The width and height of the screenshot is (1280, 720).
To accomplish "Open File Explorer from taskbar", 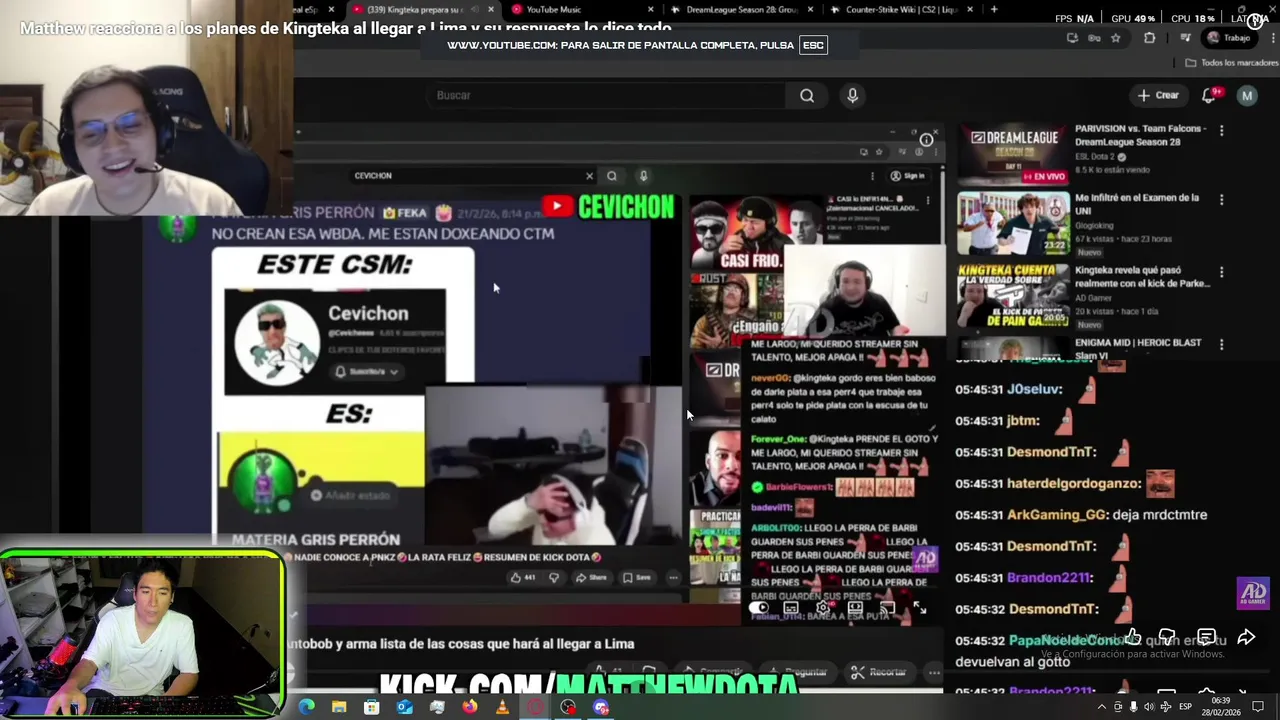I will [339, 707].
